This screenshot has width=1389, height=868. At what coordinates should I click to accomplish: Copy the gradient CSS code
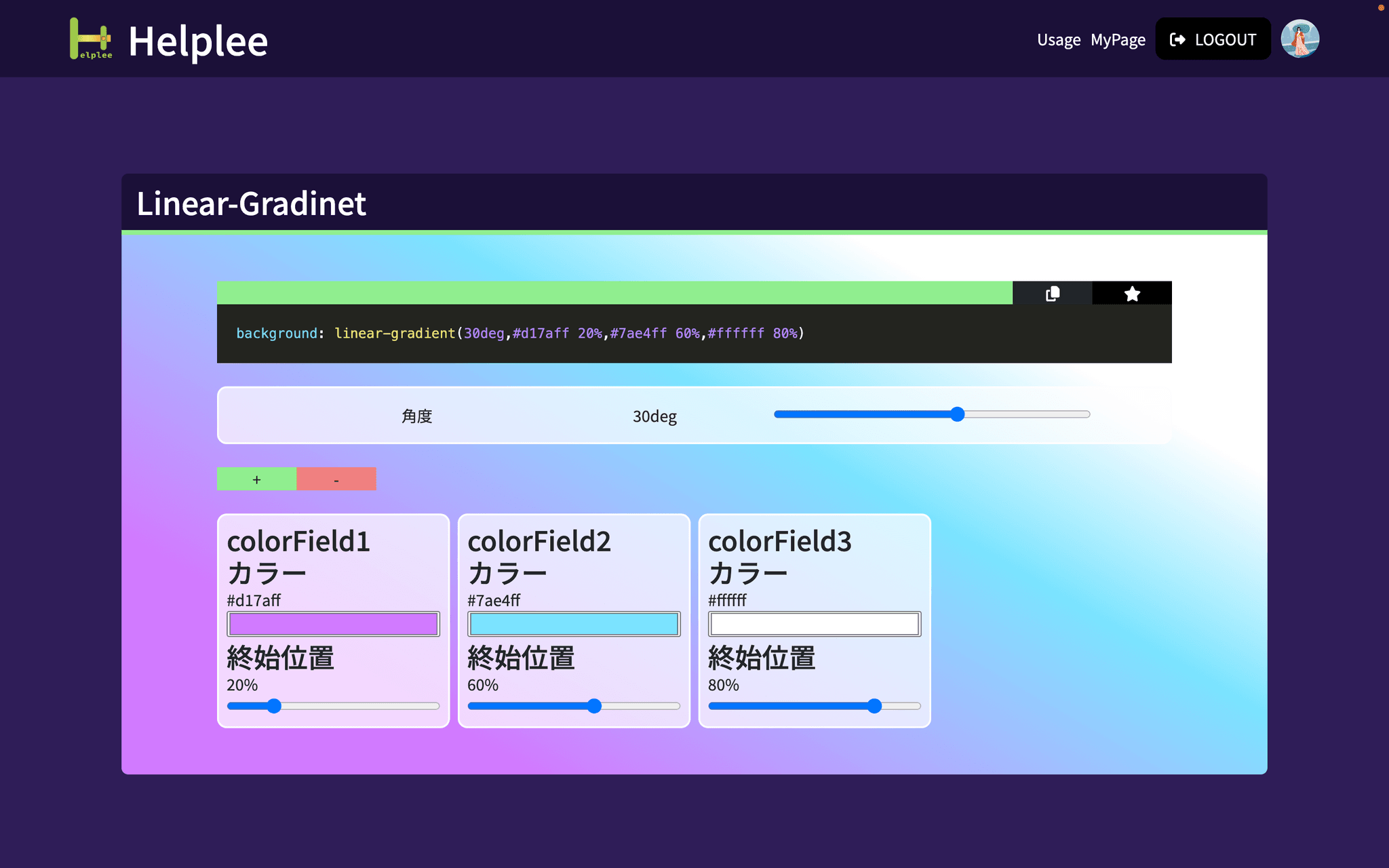[1052, 293]
